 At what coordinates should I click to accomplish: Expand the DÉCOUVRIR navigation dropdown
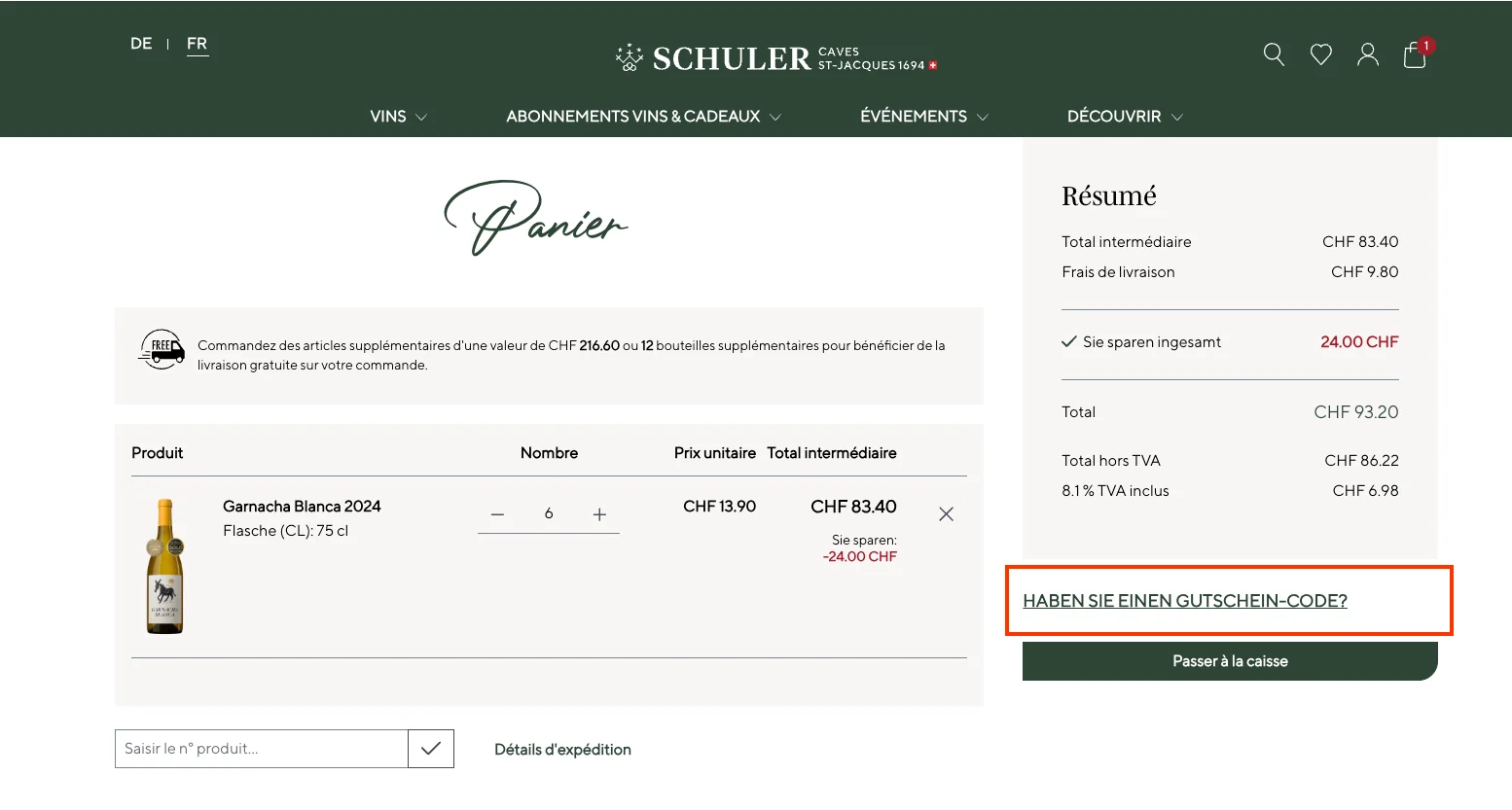1124,116
